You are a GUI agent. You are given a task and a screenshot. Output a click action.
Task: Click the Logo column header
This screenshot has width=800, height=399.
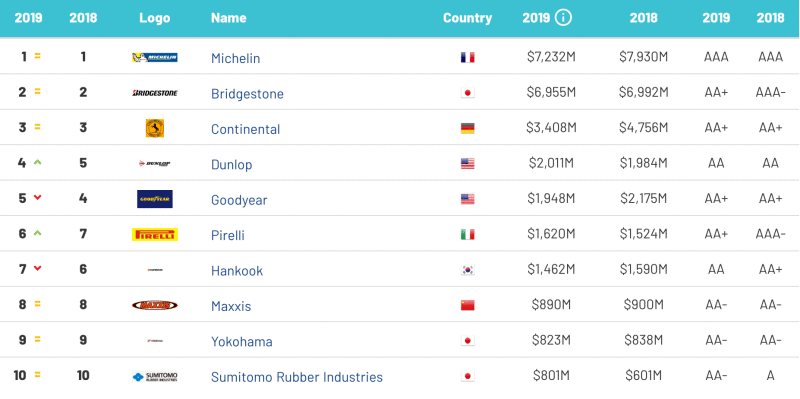[155, 18]
